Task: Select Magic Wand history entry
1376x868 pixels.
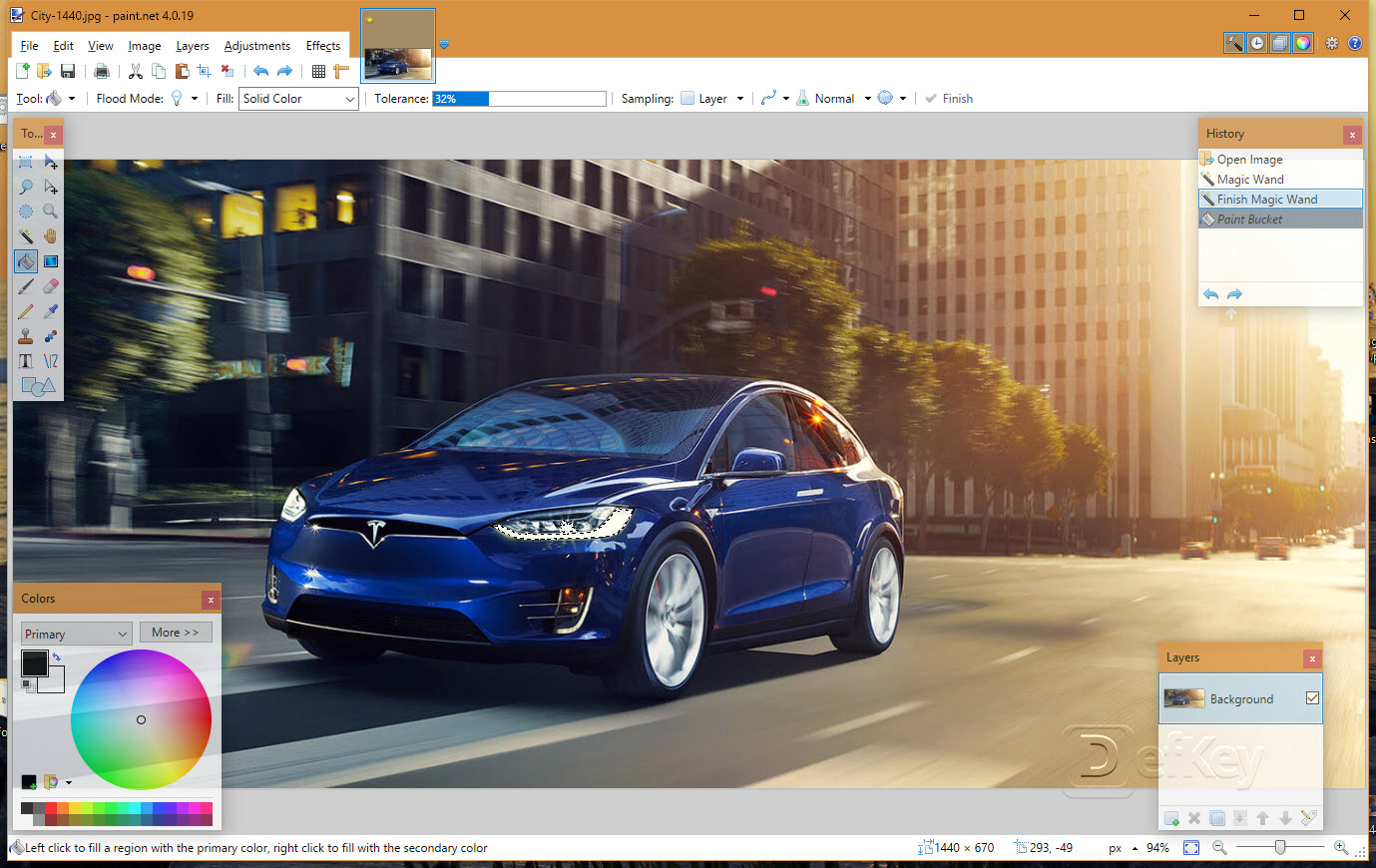Action: coord(1280,180)
